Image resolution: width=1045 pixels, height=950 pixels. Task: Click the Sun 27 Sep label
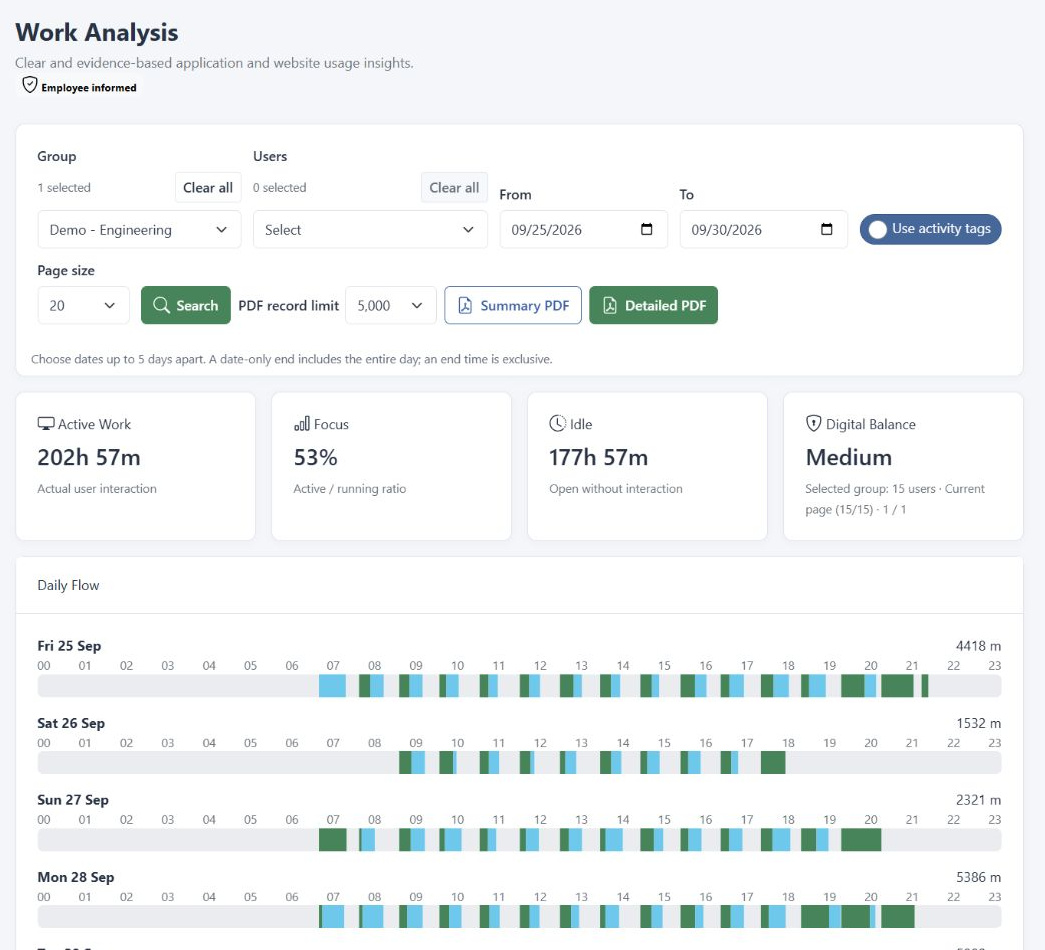(73, 800)
